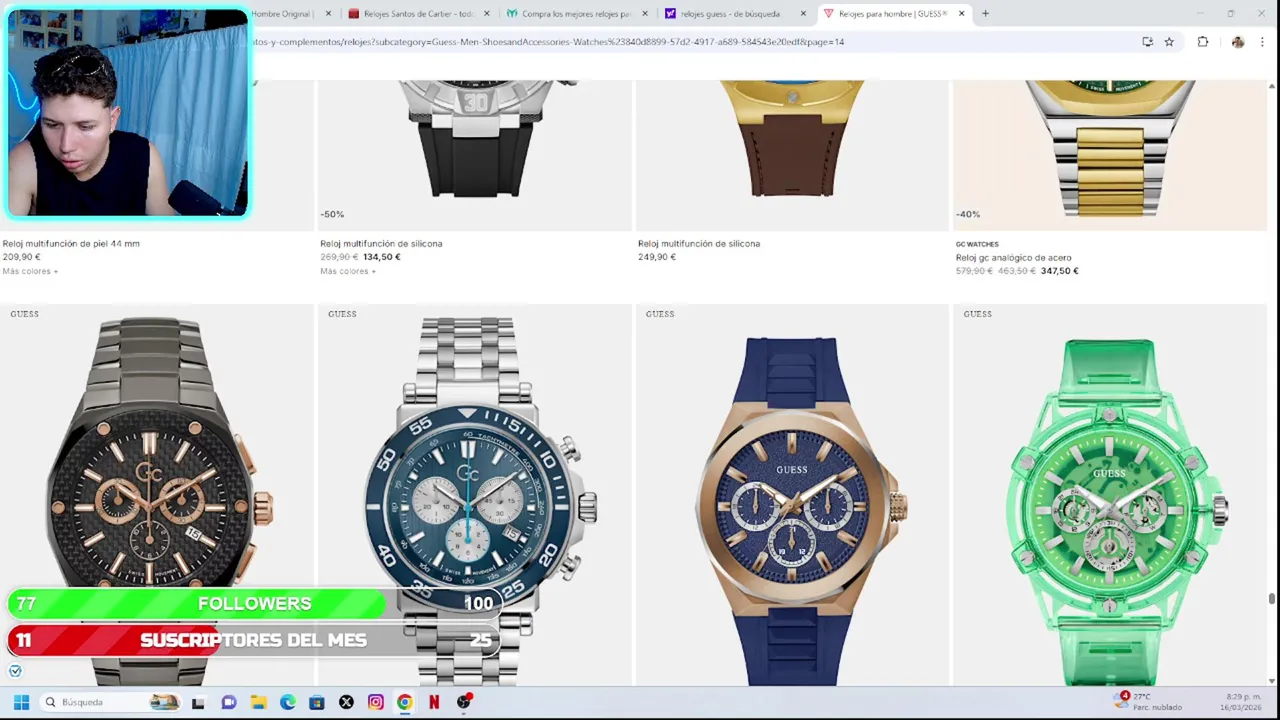Image resolution: width=1280 pixels, height=720 pixels.
Task: Close the Compra los mejores relojes tab
Action: click(645, 14)
